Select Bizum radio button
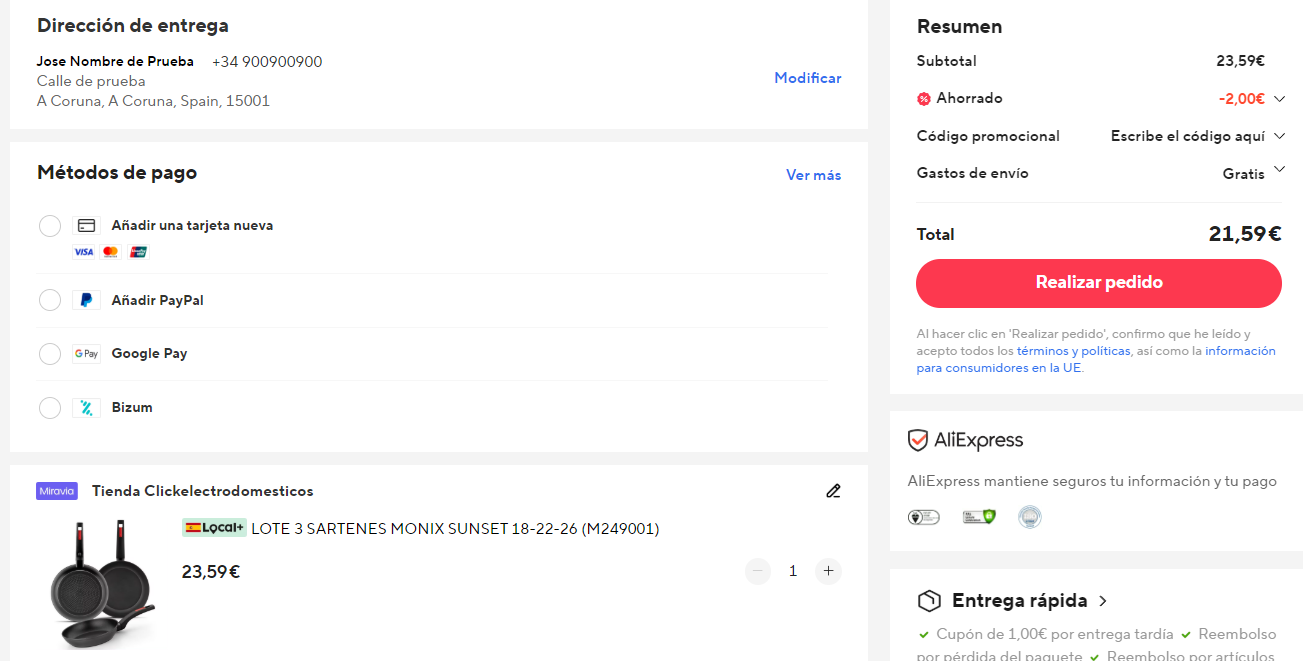Viewport: 1303px width, 661px height. pyautogui.click(x=50, y=408)
